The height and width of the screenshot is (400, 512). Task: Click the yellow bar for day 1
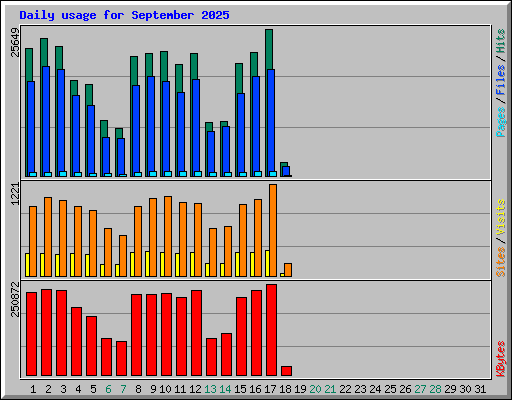[x=27, y=265]
